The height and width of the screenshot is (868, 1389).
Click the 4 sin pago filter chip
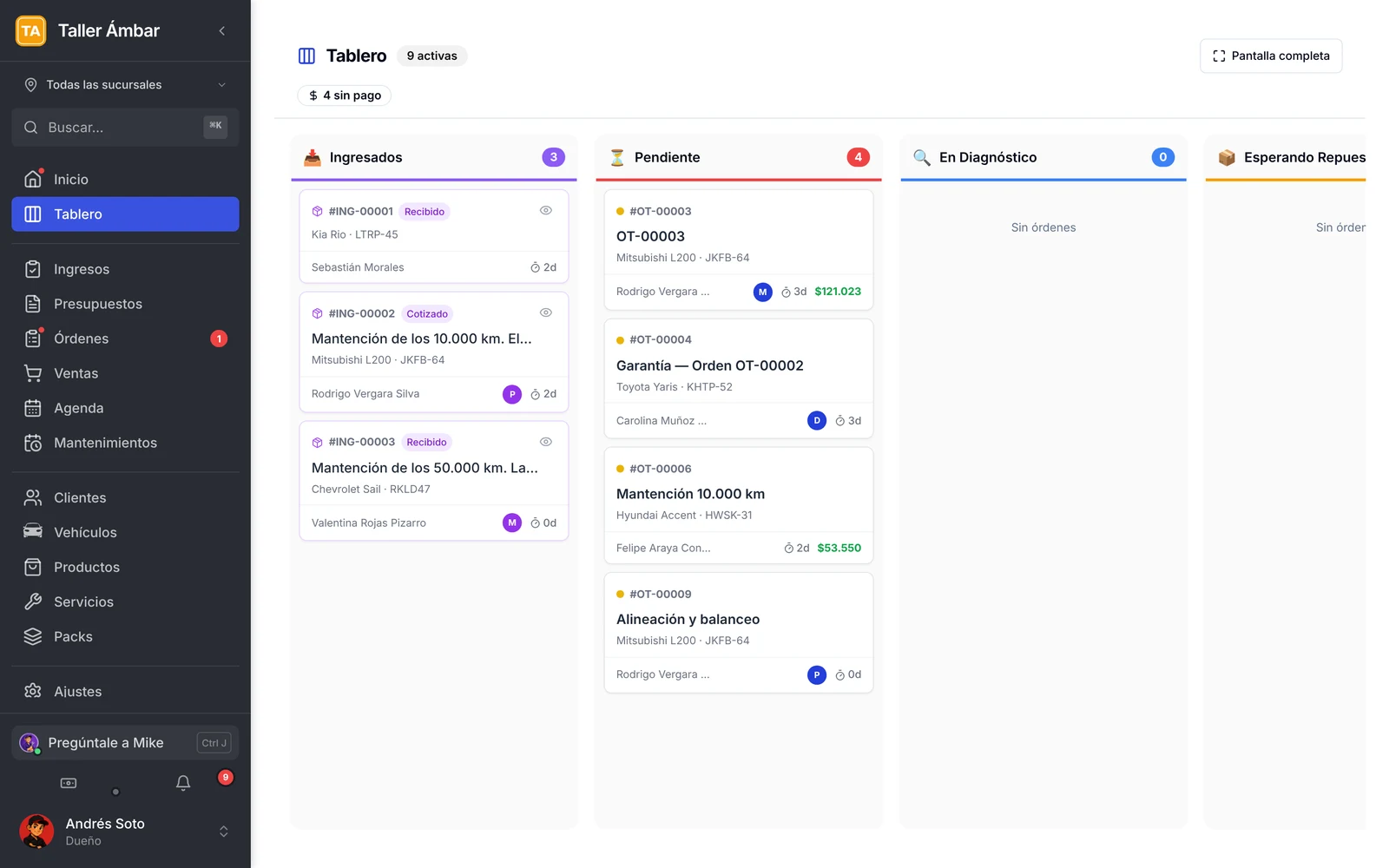point(345,95)
